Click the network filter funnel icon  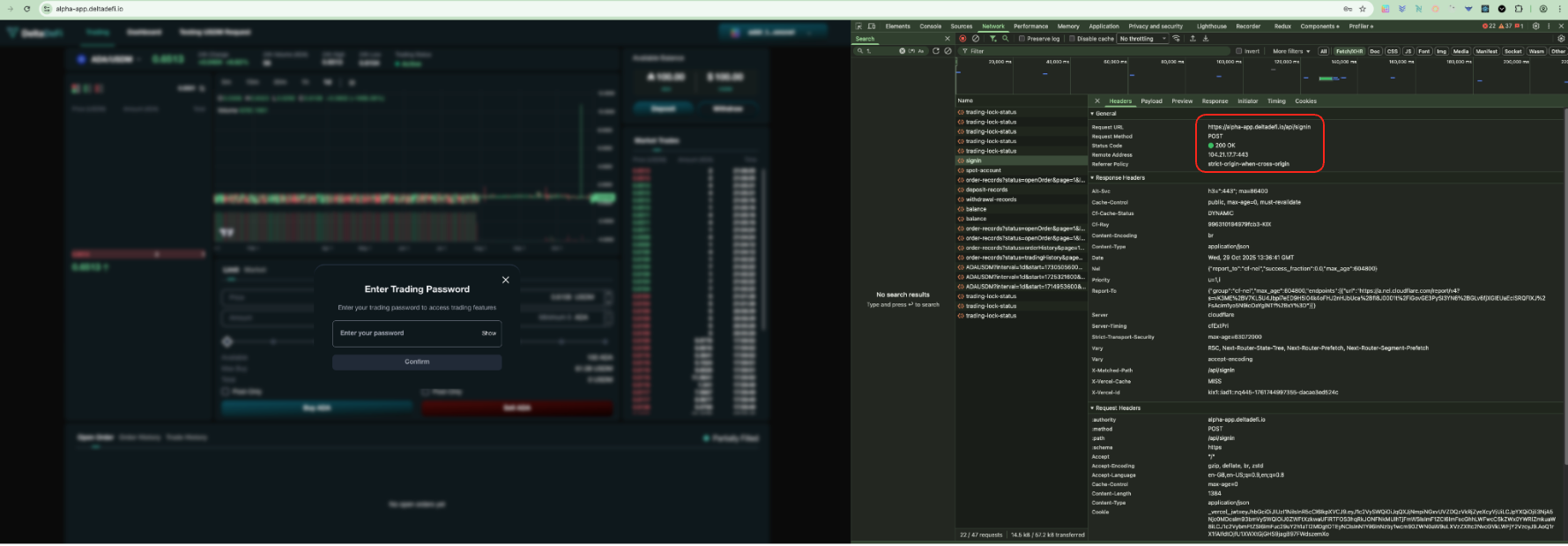993,39
